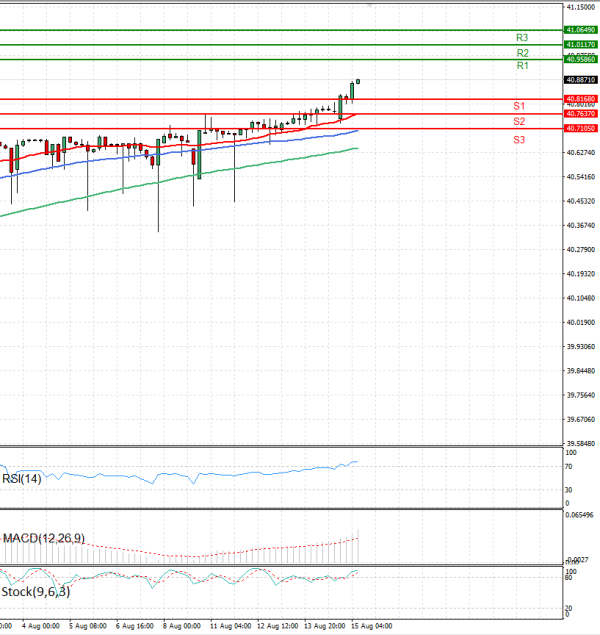This screenshot has height=635, width=600.
Task: Select the 40.71050 support price tag
Action: coord(581,128)
